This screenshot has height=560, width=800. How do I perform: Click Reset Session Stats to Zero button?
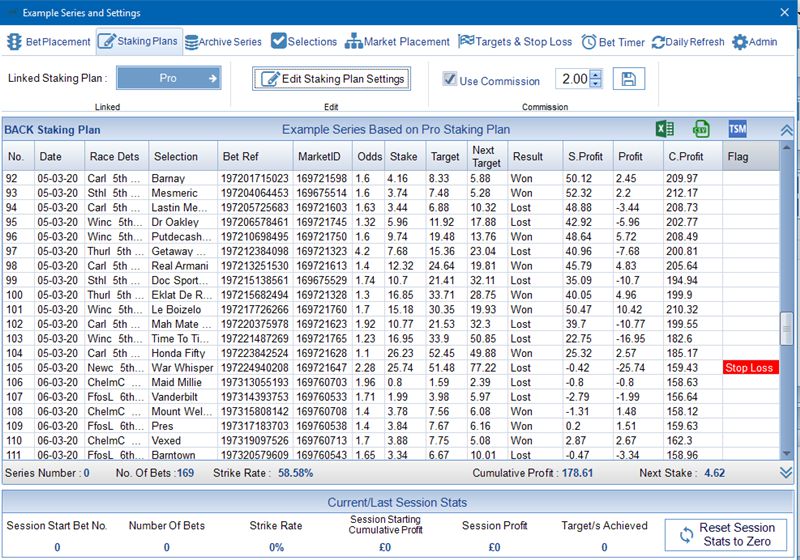(x=726, y=534)
